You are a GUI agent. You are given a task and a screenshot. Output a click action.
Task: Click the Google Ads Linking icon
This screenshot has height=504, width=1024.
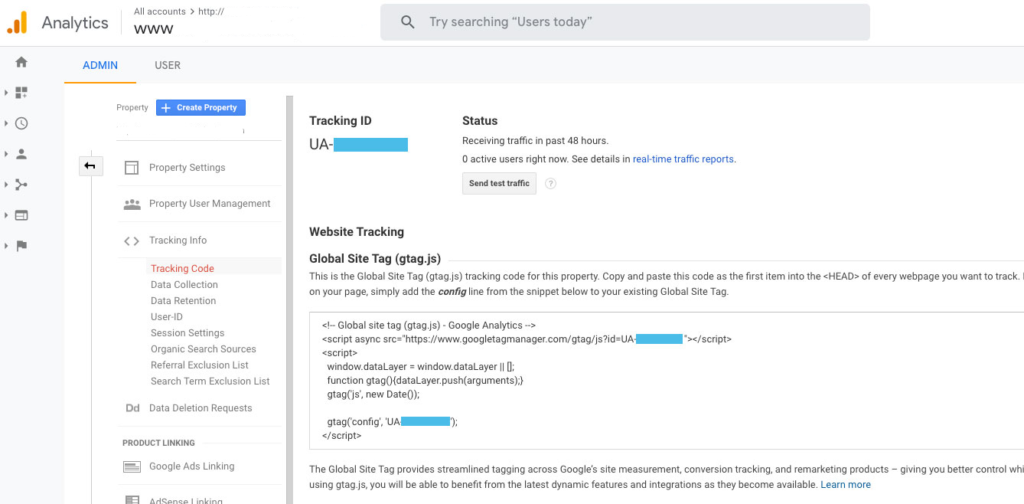132,467
